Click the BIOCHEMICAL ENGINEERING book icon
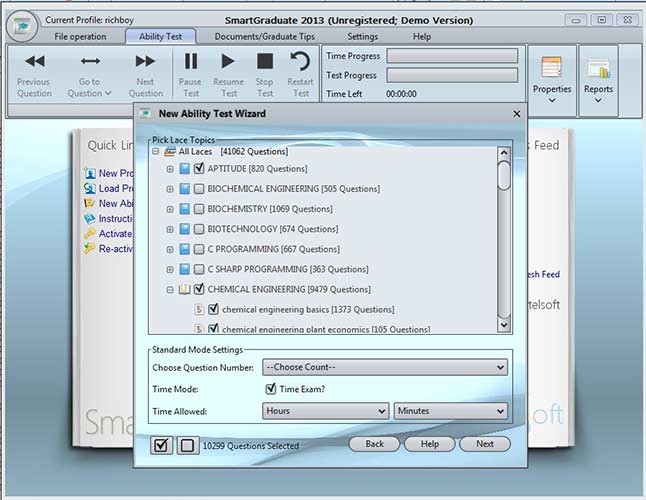Viewport: 646px width, 500px height. pos(185,189)
